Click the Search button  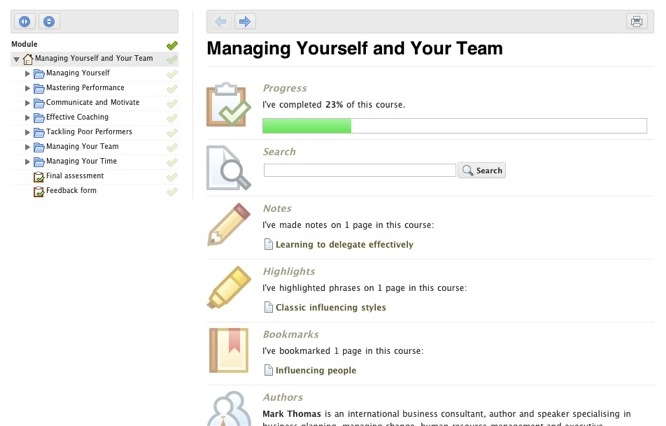coord(482,170)
